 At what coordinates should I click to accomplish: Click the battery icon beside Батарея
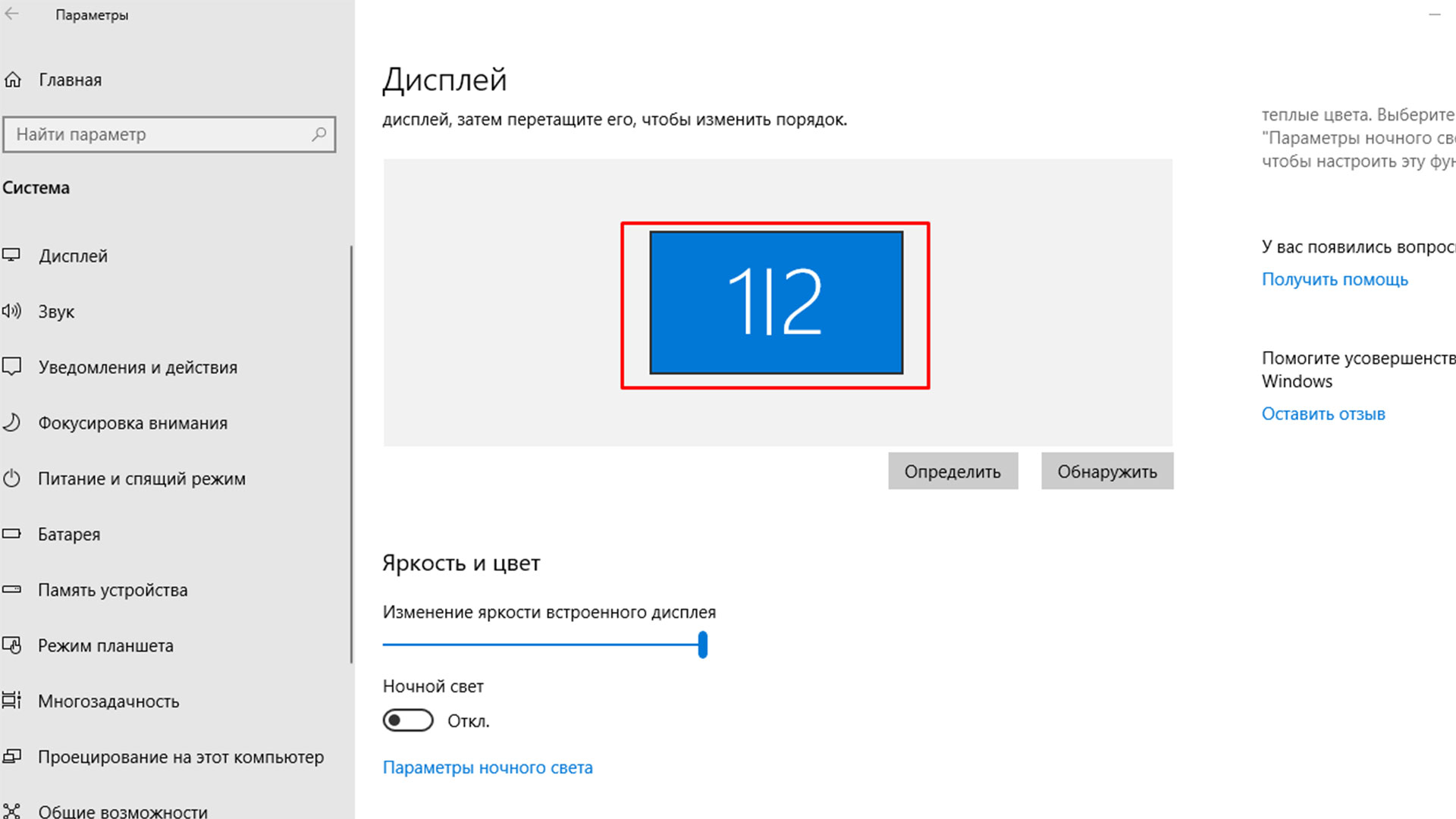11,534
